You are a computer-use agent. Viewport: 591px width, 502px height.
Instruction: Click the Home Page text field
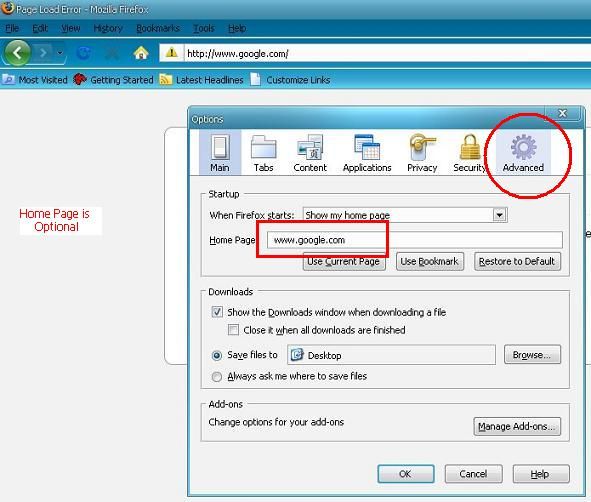pyautogui.click(x=415, y=240)
